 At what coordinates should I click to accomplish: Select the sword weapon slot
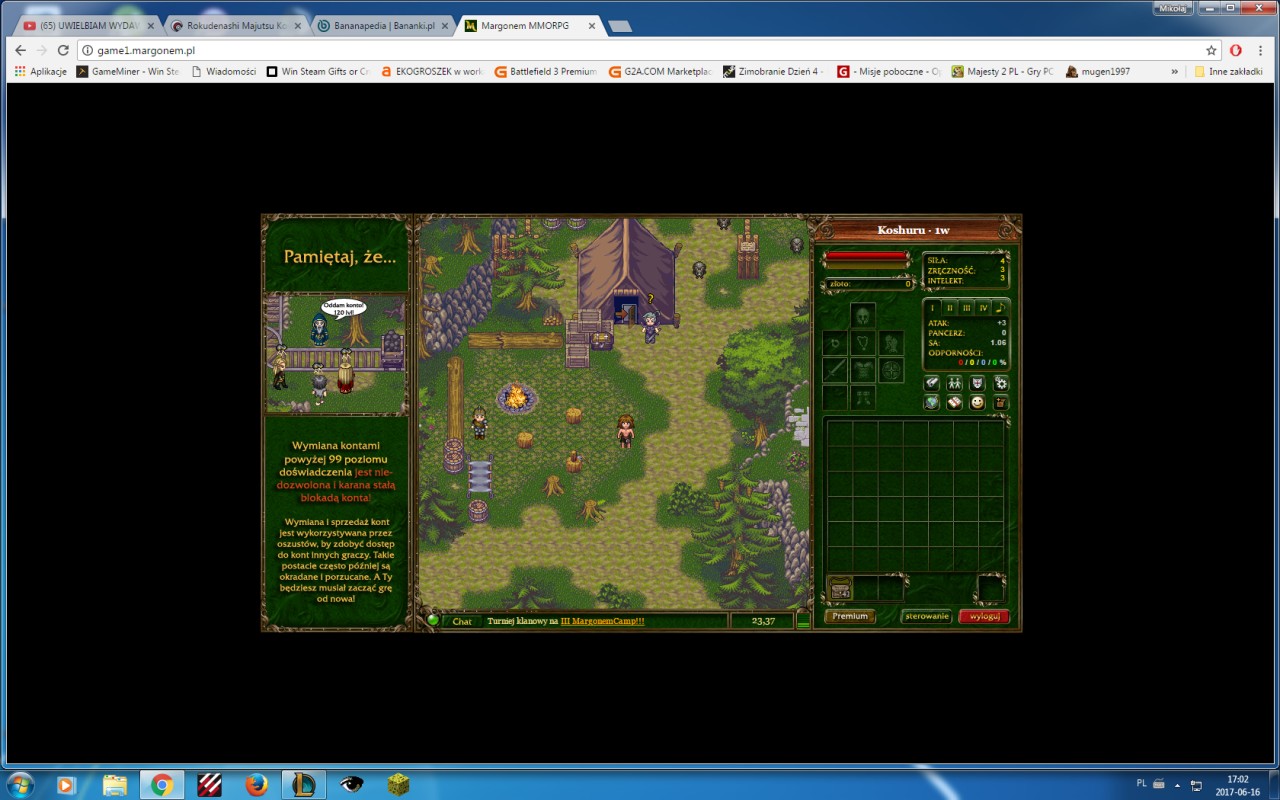835,370
